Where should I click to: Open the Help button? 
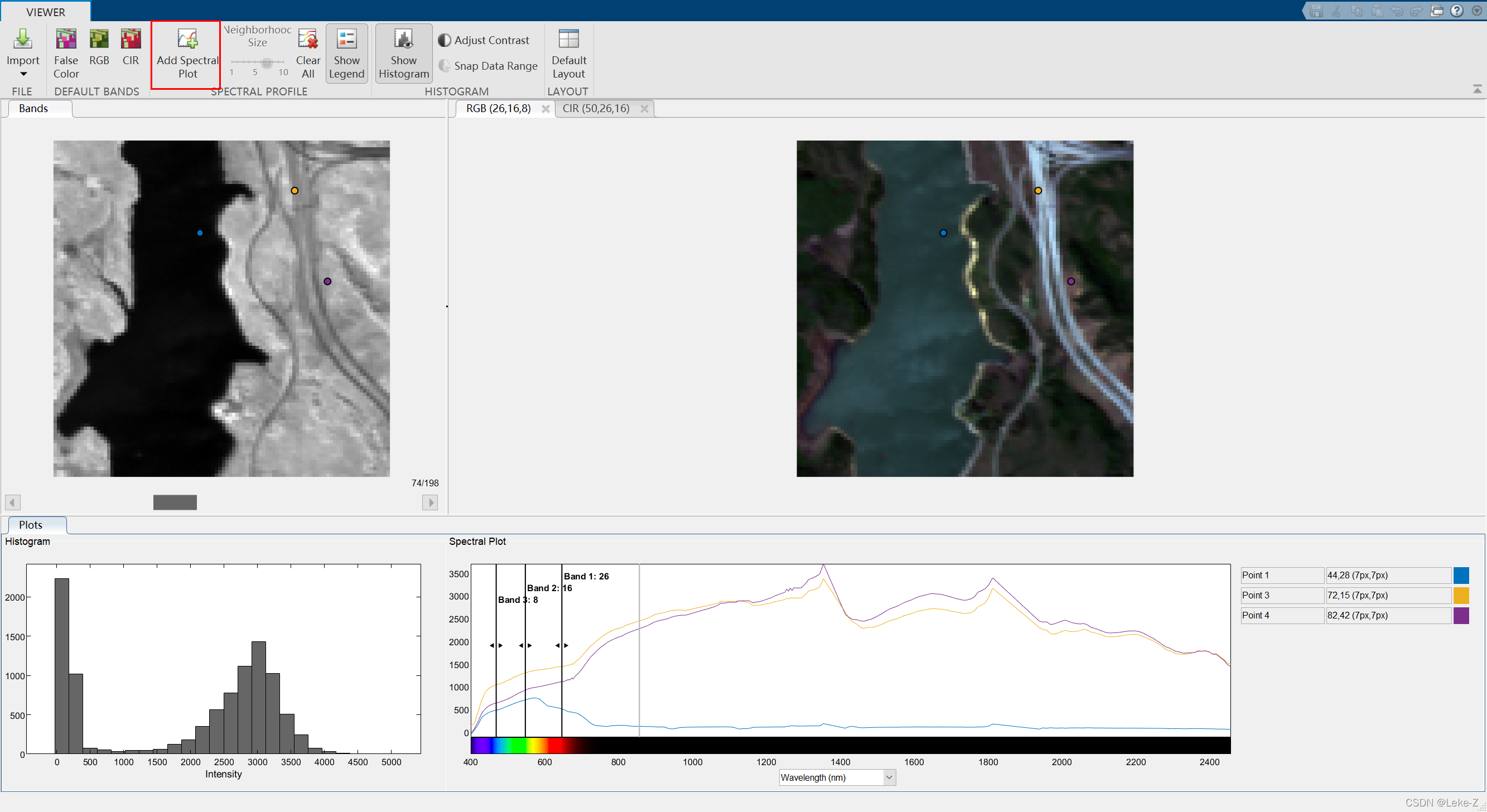point(1457,10)
